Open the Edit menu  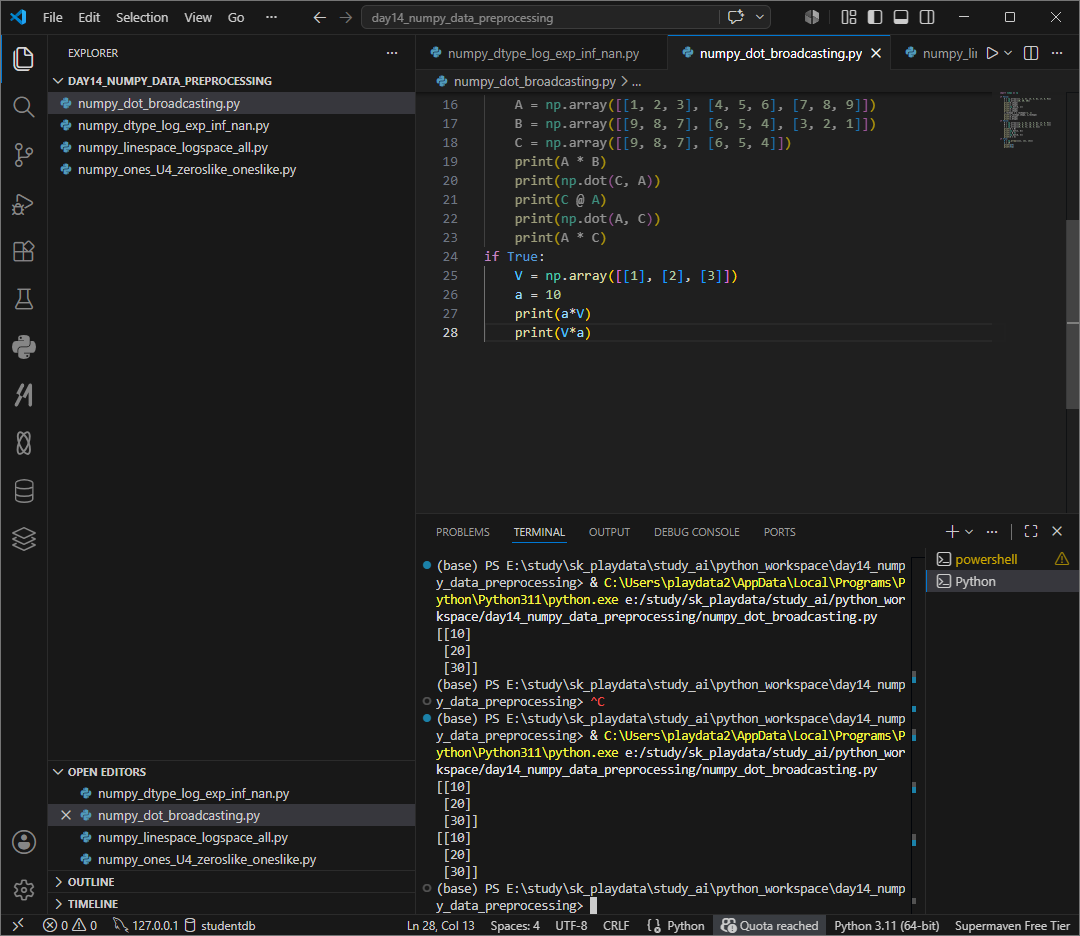point(89,17)
